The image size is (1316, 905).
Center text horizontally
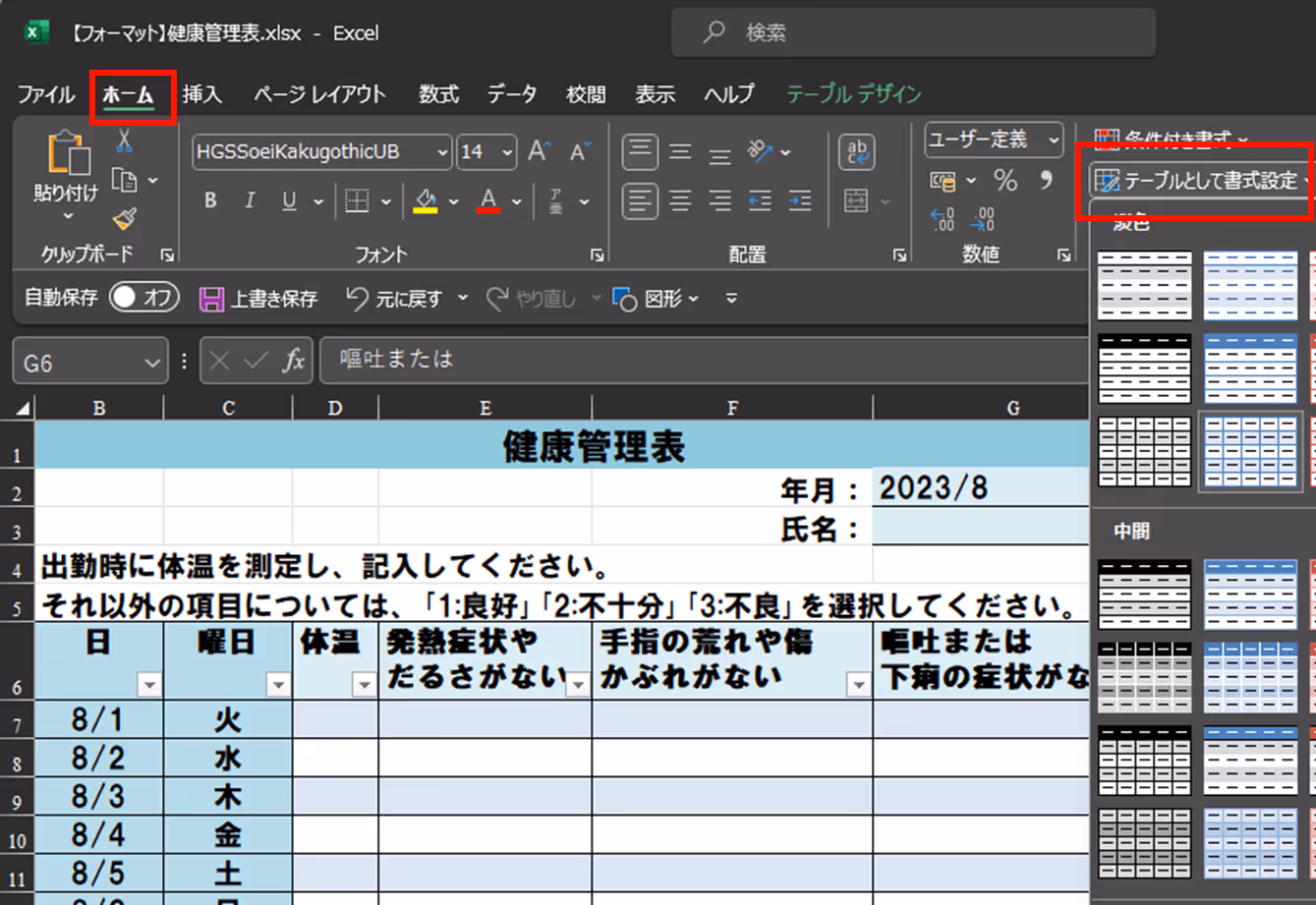coord(680,201)
